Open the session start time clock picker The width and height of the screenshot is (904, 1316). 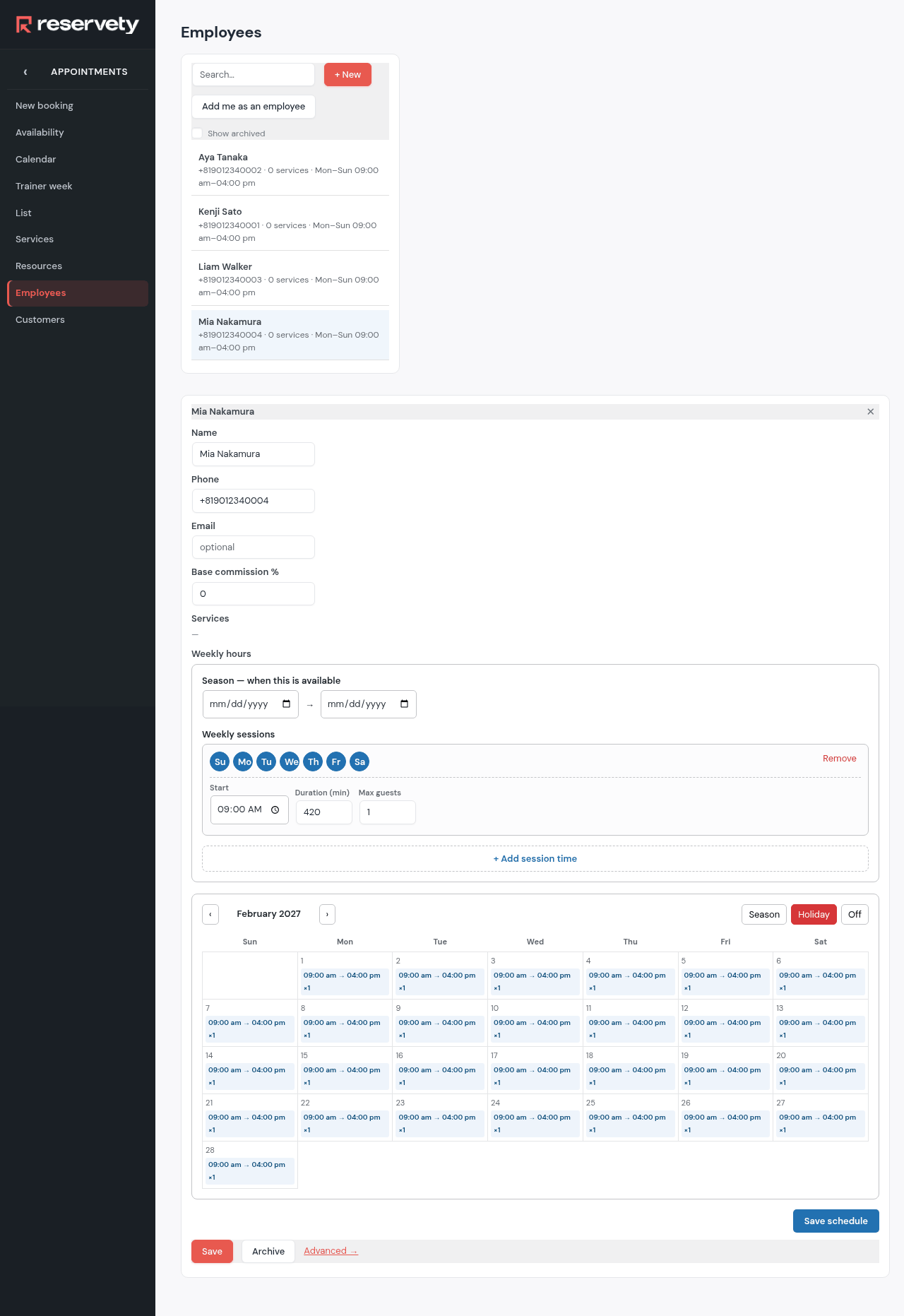point(275,810)
